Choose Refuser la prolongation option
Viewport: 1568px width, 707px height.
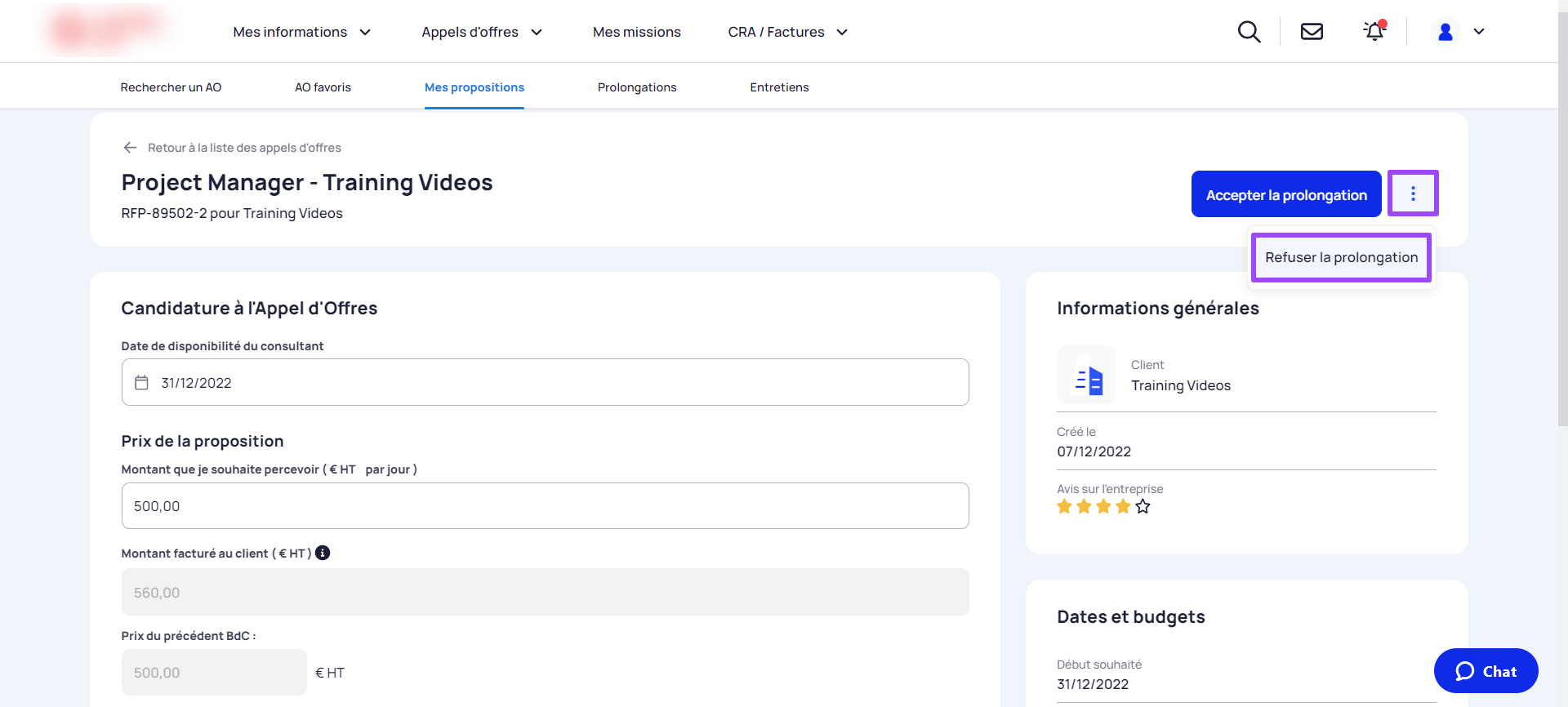click(1341, 257)
